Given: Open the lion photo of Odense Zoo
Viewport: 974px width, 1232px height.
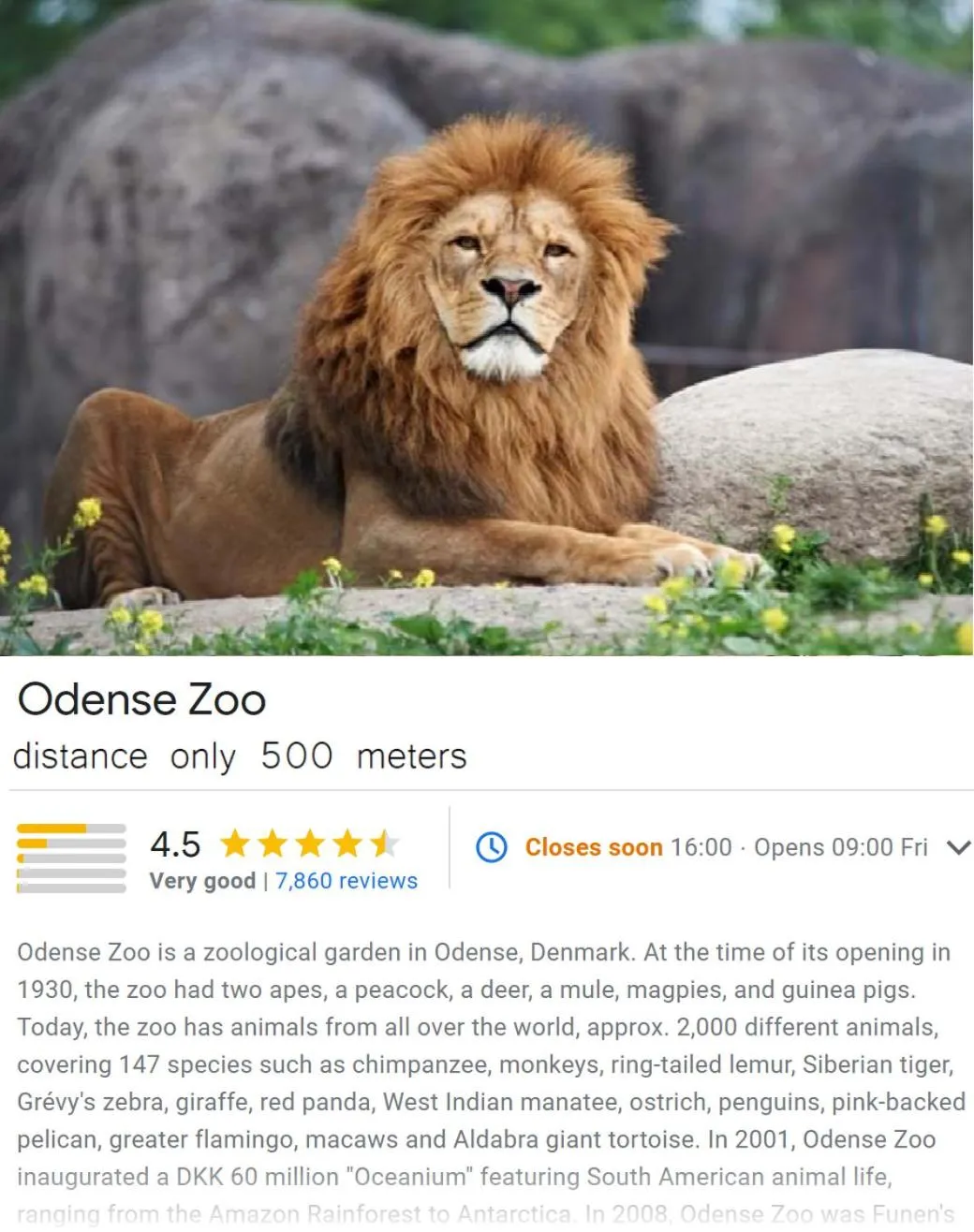Looking at the screenshot, I should pos(487,328).
